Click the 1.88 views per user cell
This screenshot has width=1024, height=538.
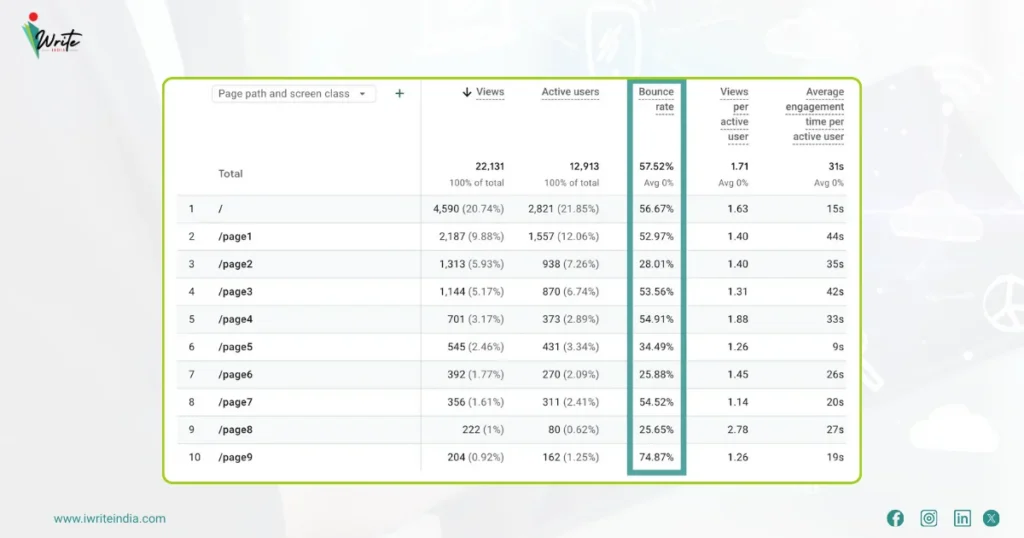[738, 319]
